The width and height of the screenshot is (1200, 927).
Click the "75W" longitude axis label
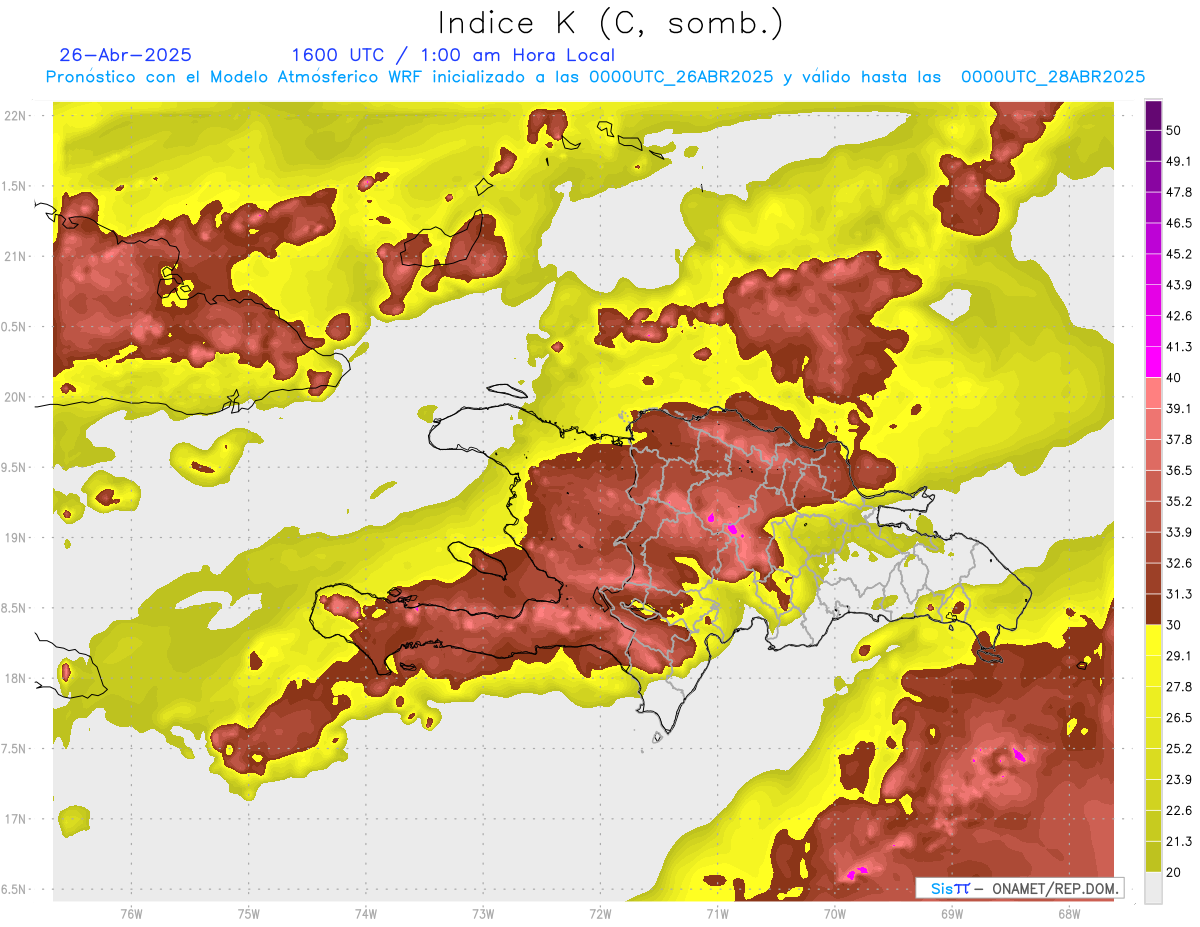click(249, 914)
